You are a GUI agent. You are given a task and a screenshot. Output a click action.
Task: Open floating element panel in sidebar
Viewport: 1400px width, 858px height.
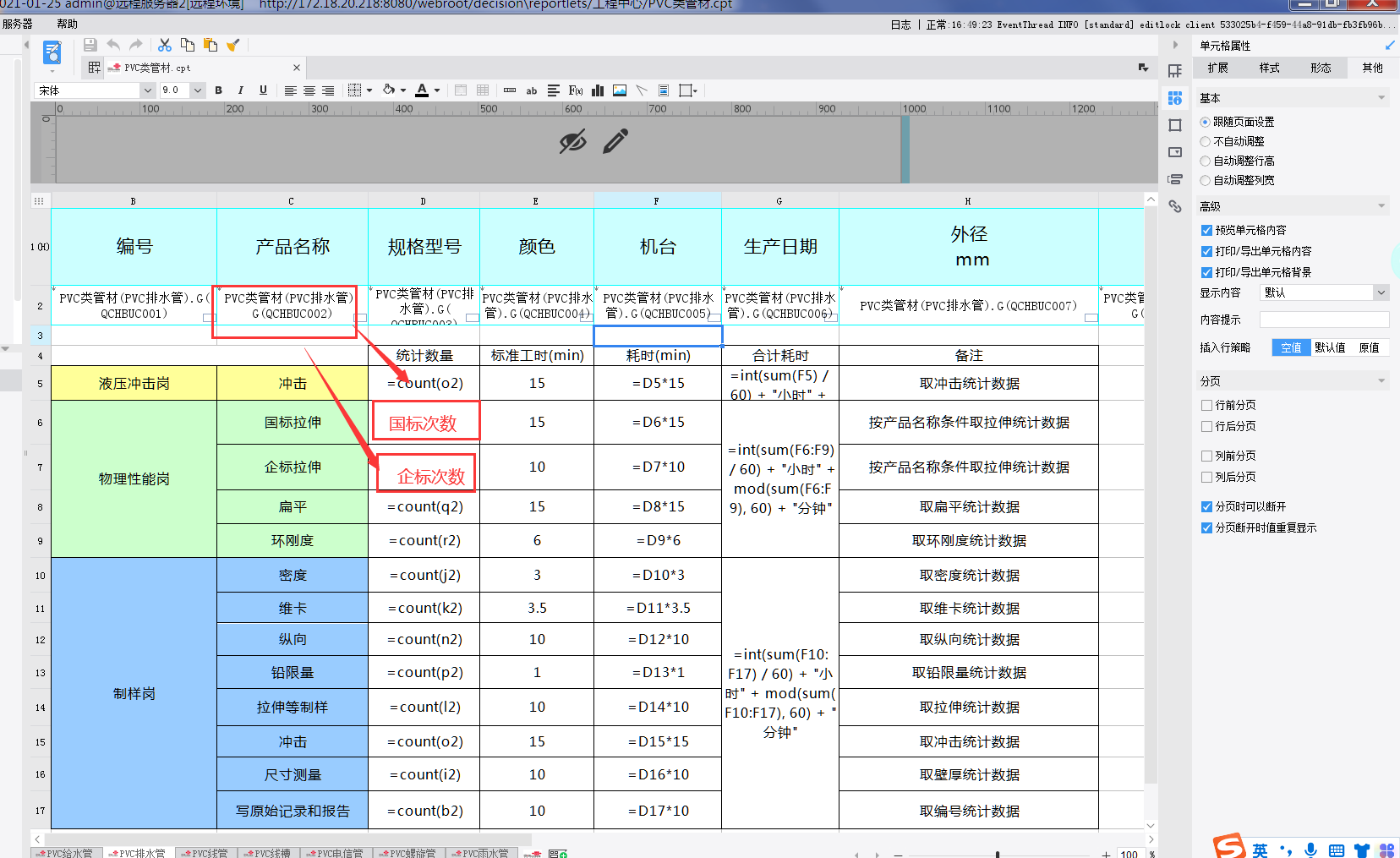pos(1175,125)
